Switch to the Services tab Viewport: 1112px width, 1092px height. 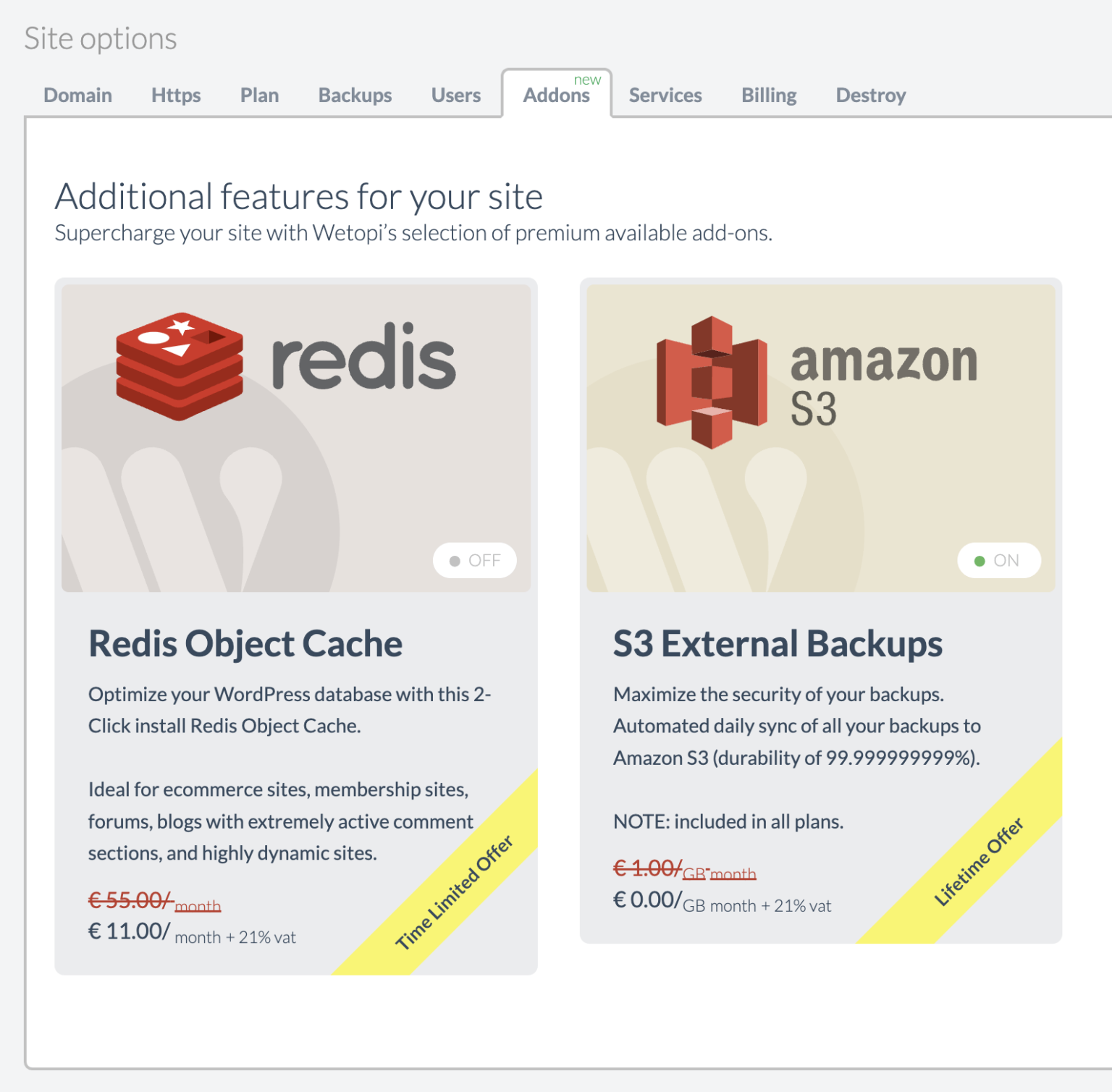[665, 95]
